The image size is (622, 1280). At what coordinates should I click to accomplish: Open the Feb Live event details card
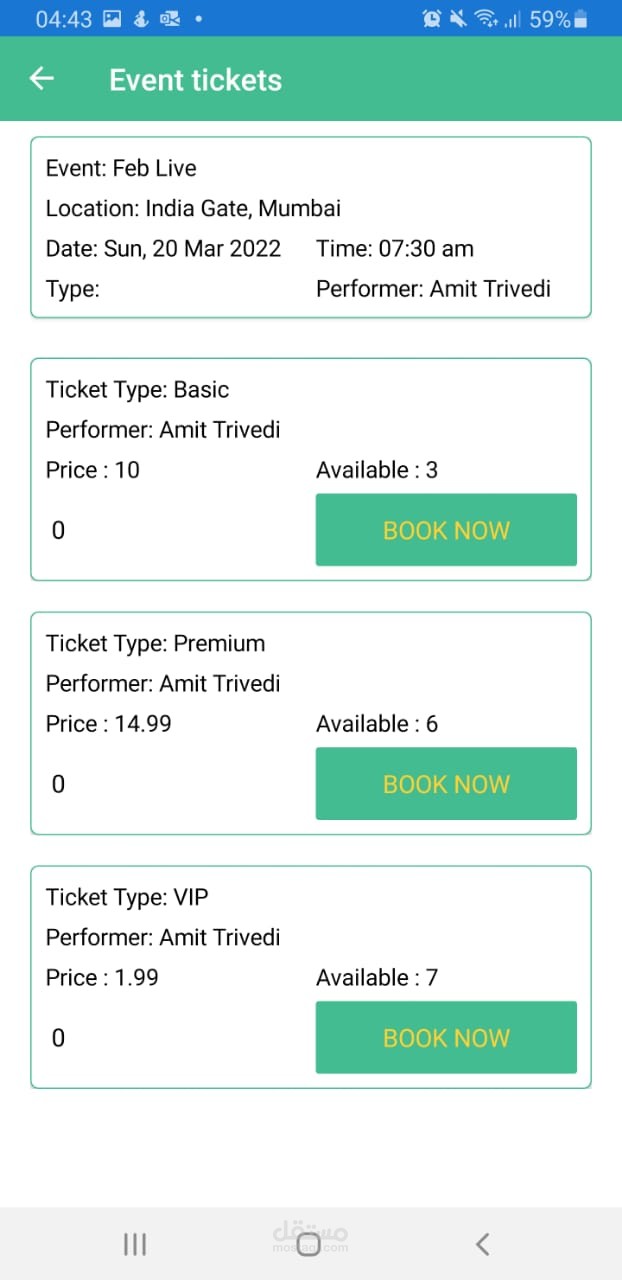point(311,228)
